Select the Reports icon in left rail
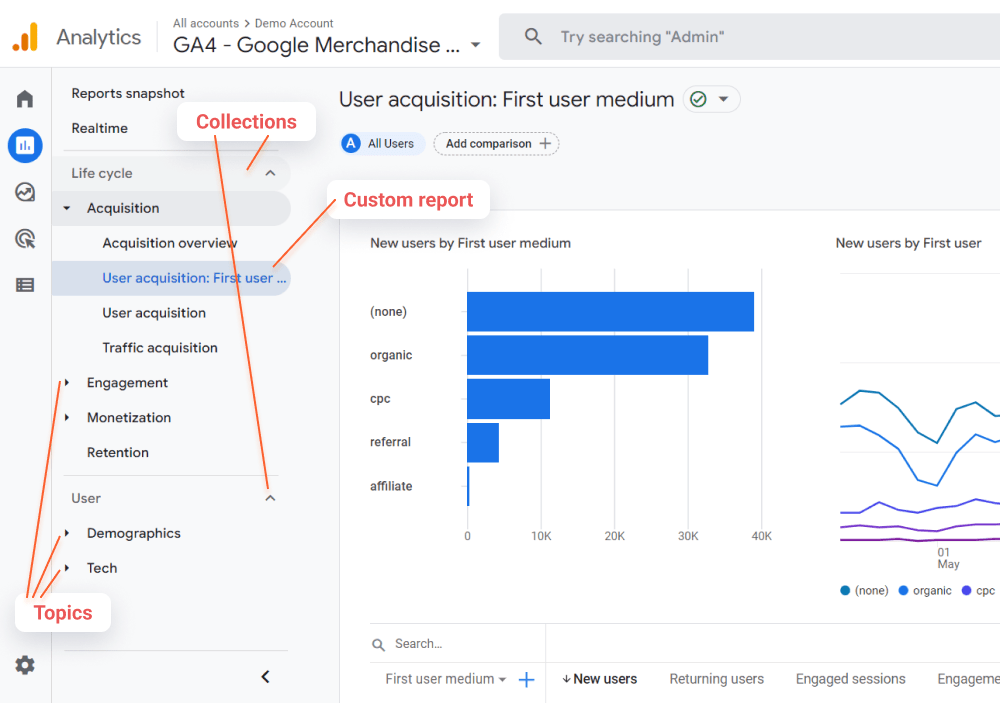Screen dimensions: 1000x703 25,145
